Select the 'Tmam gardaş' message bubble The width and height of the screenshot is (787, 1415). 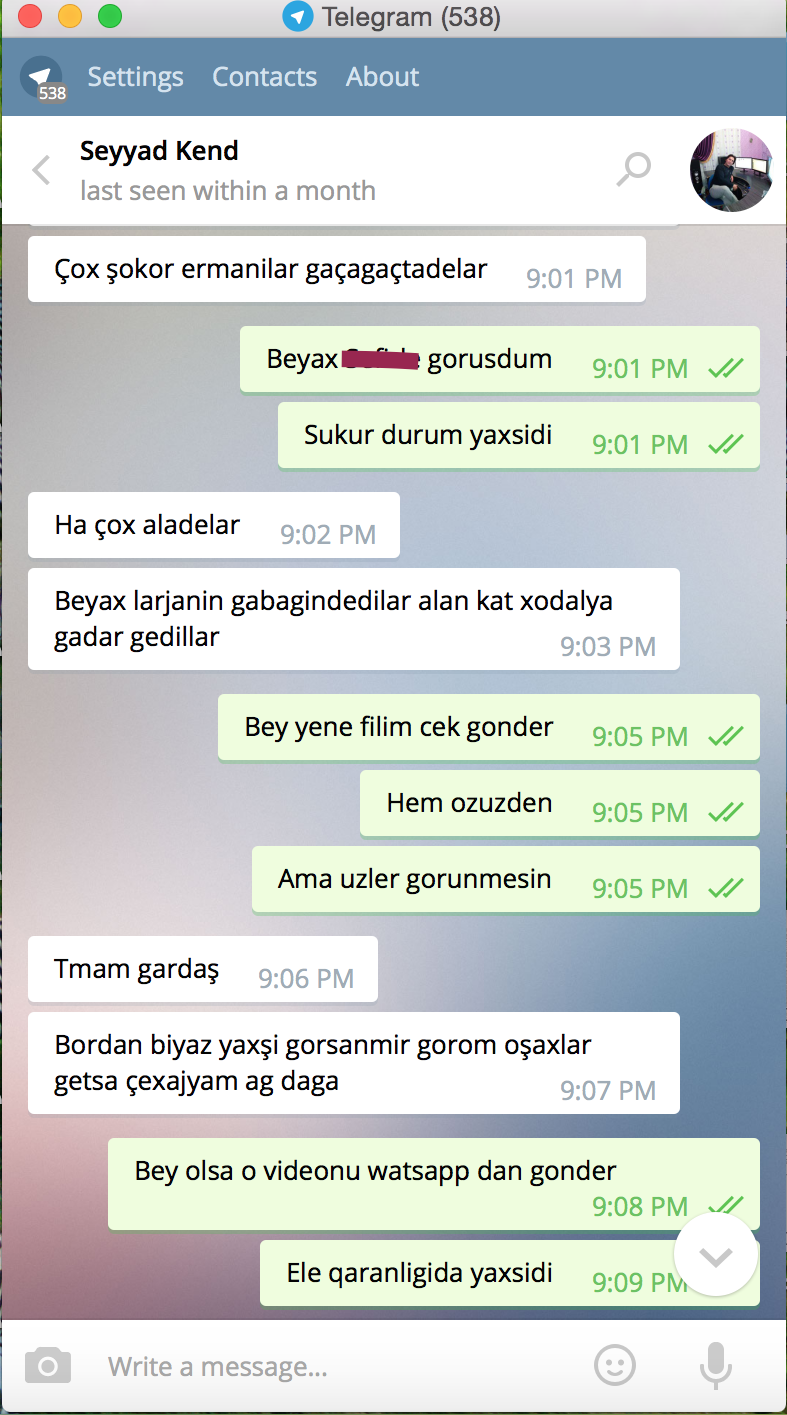click(203, 969)
